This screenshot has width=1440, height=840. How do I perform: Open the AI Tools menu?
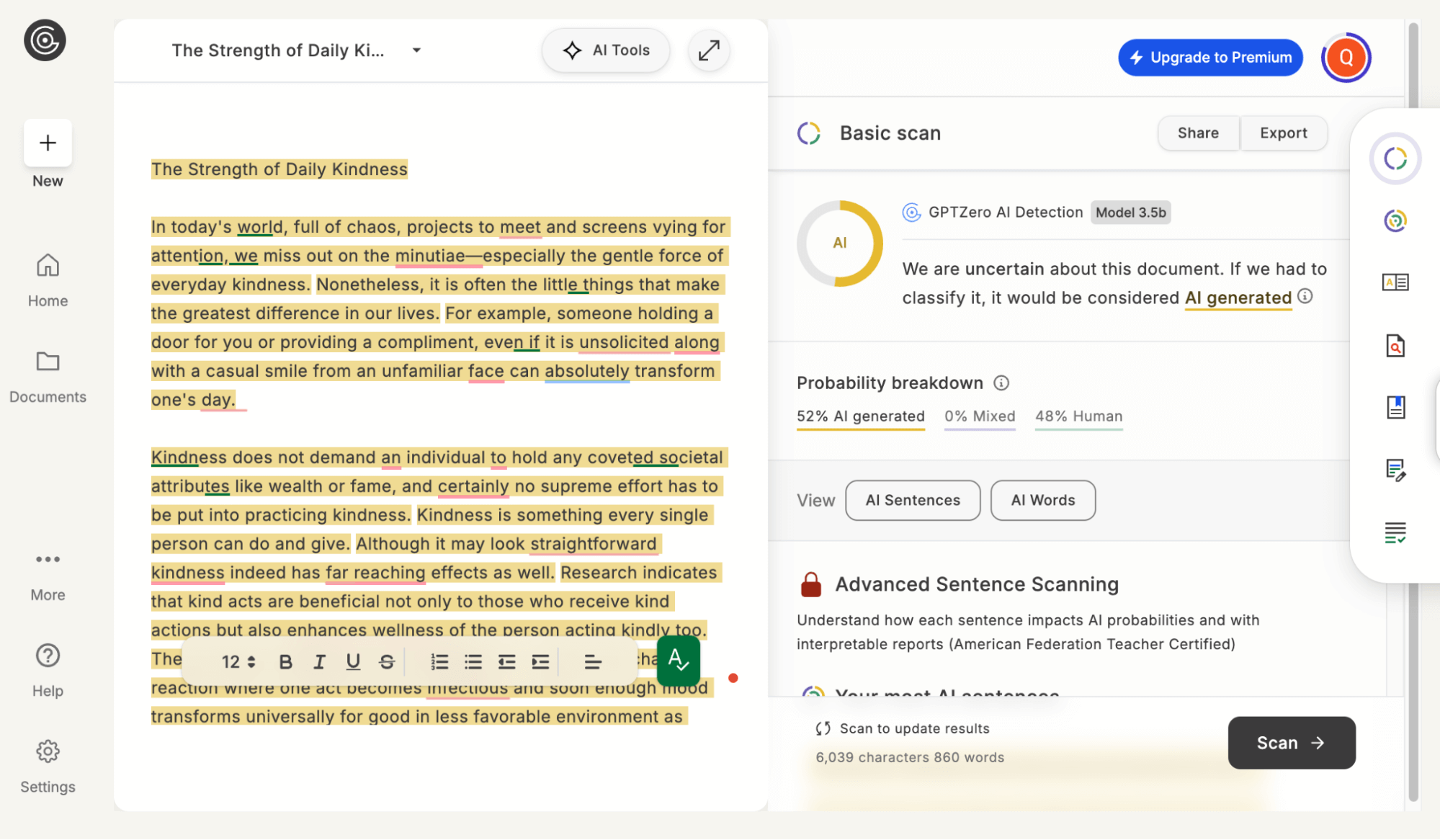click(x=606, y=50)
